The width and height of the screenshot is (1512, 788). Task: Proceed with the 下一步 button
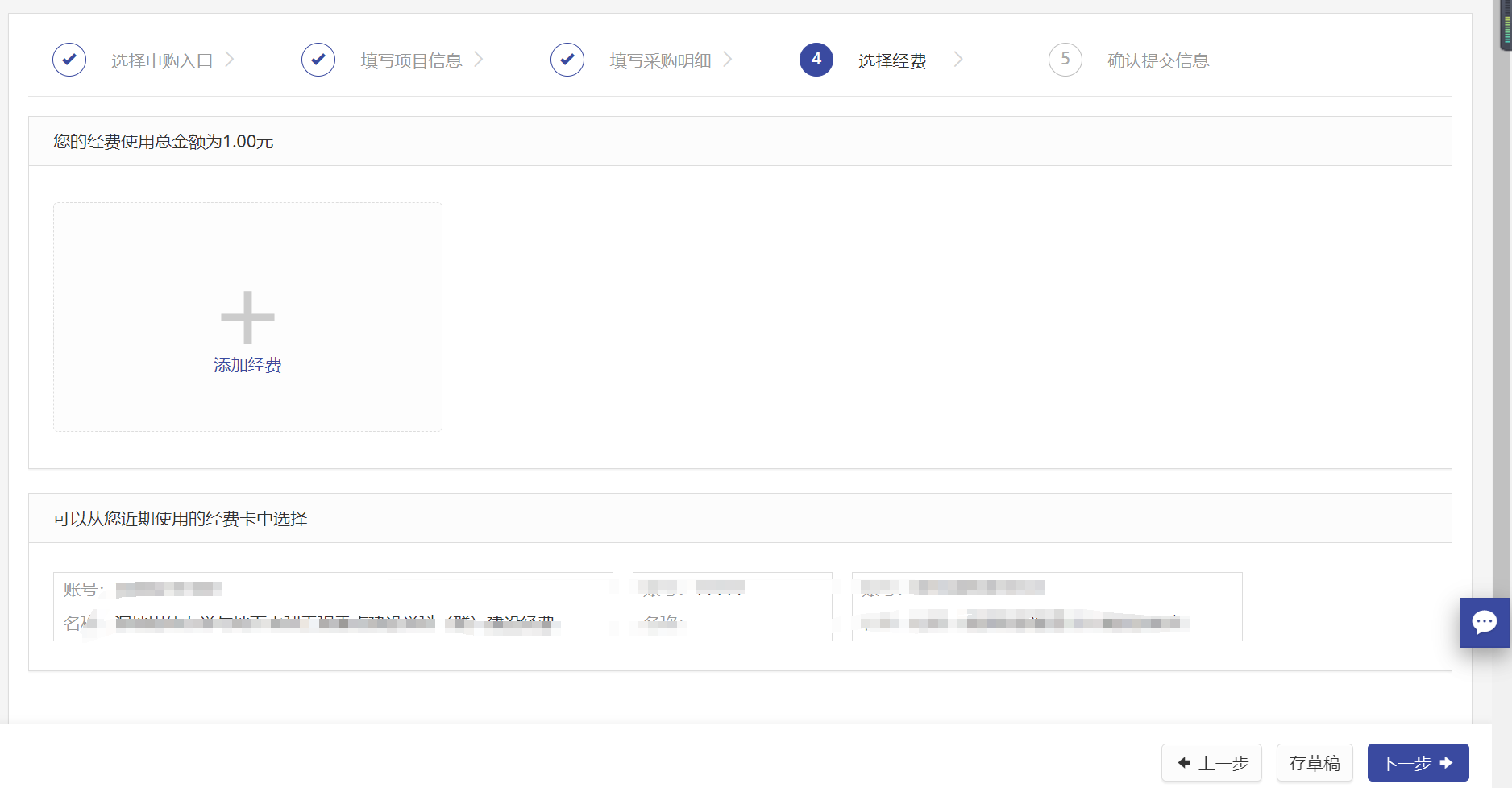1418,763
